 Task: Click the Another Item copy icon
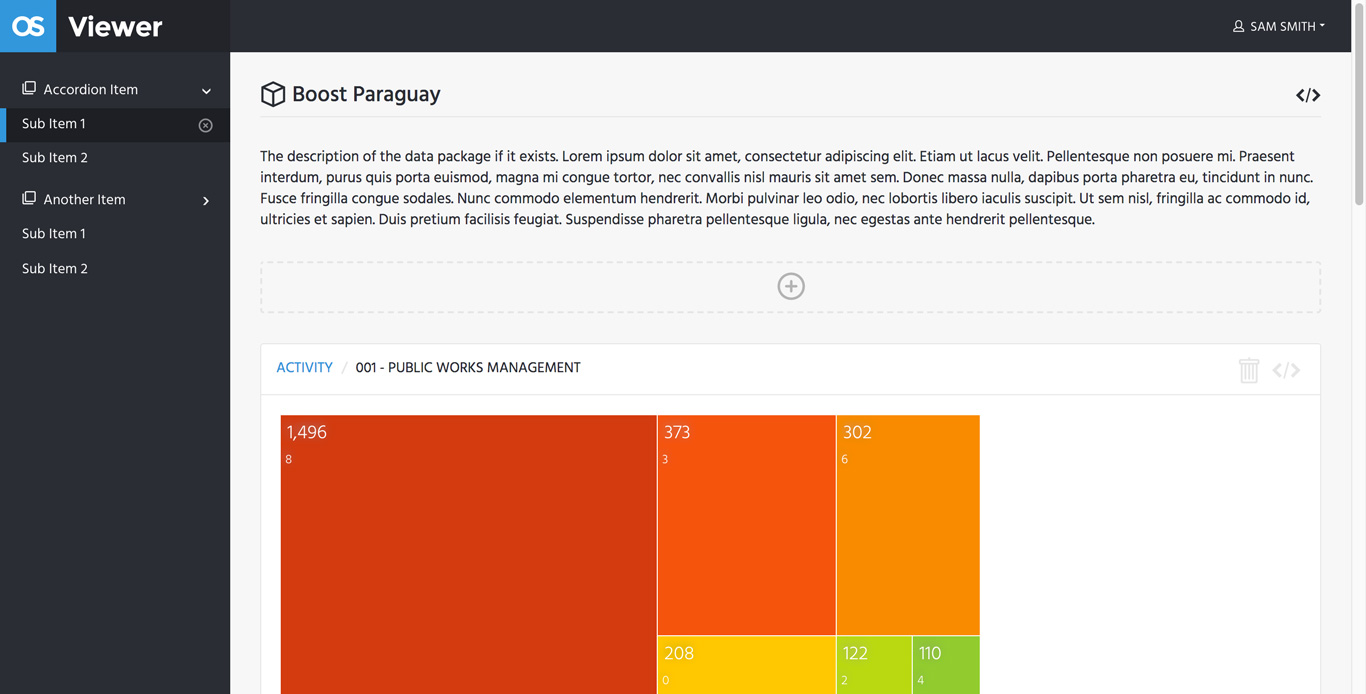29,198
